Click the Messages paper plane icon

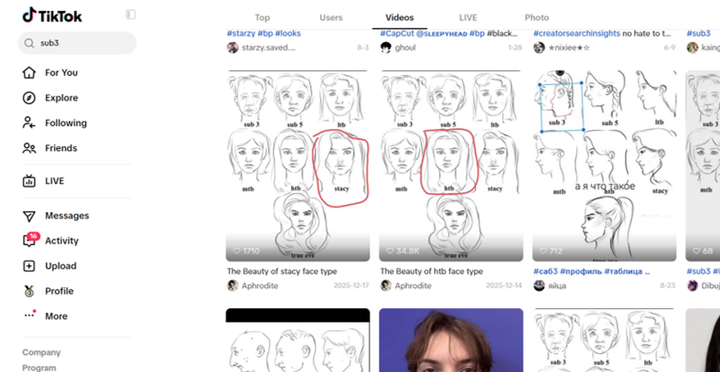[x=29, y=216]
